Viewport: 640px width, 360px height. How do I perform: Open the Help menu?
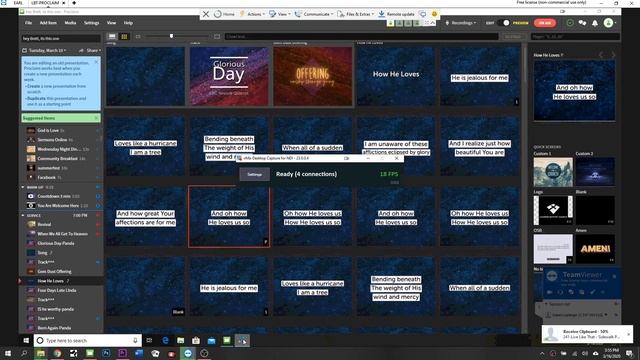point(128,23)
